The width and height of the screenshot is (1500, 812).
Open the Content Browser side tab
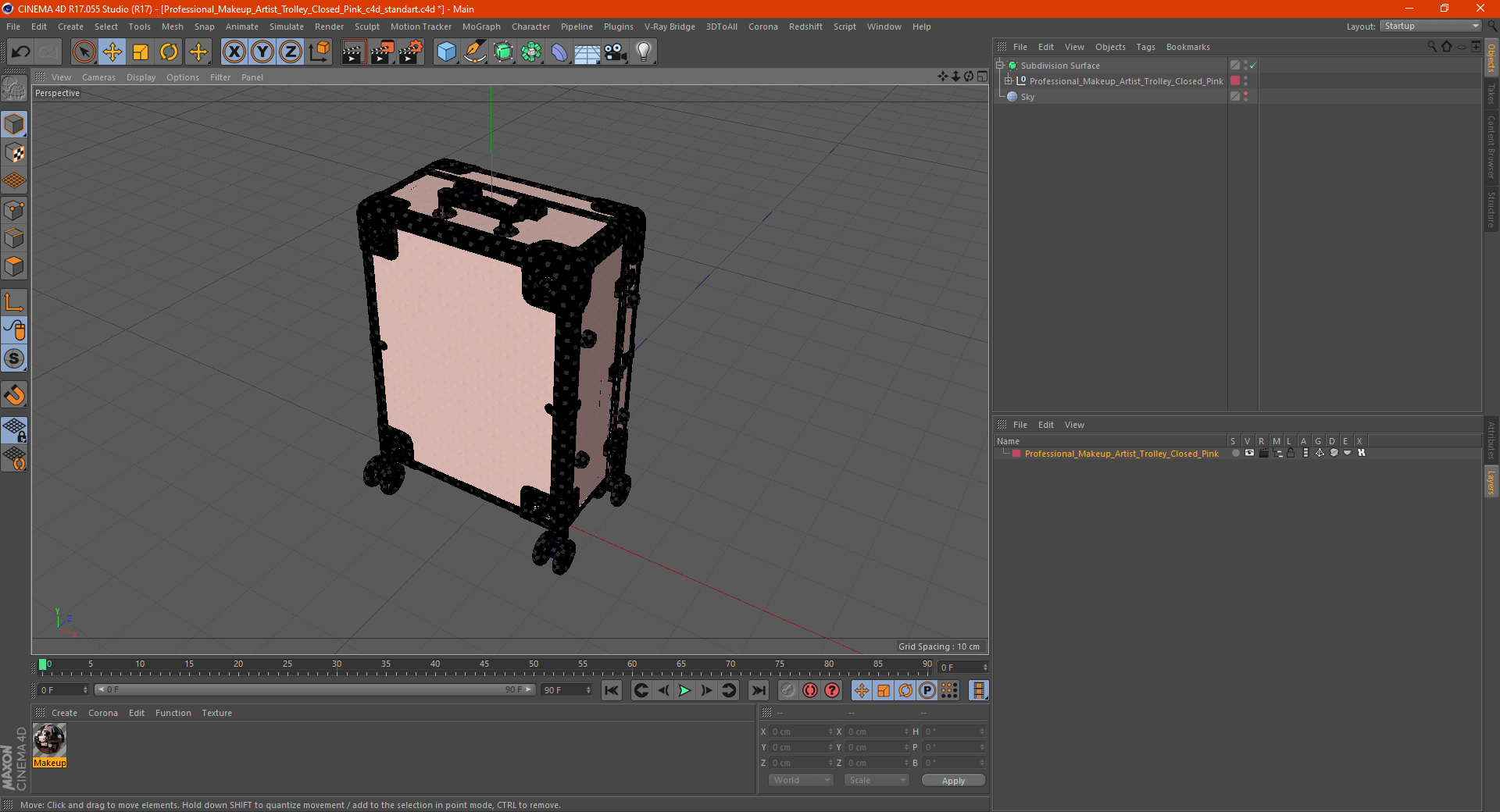point(1491,147)
